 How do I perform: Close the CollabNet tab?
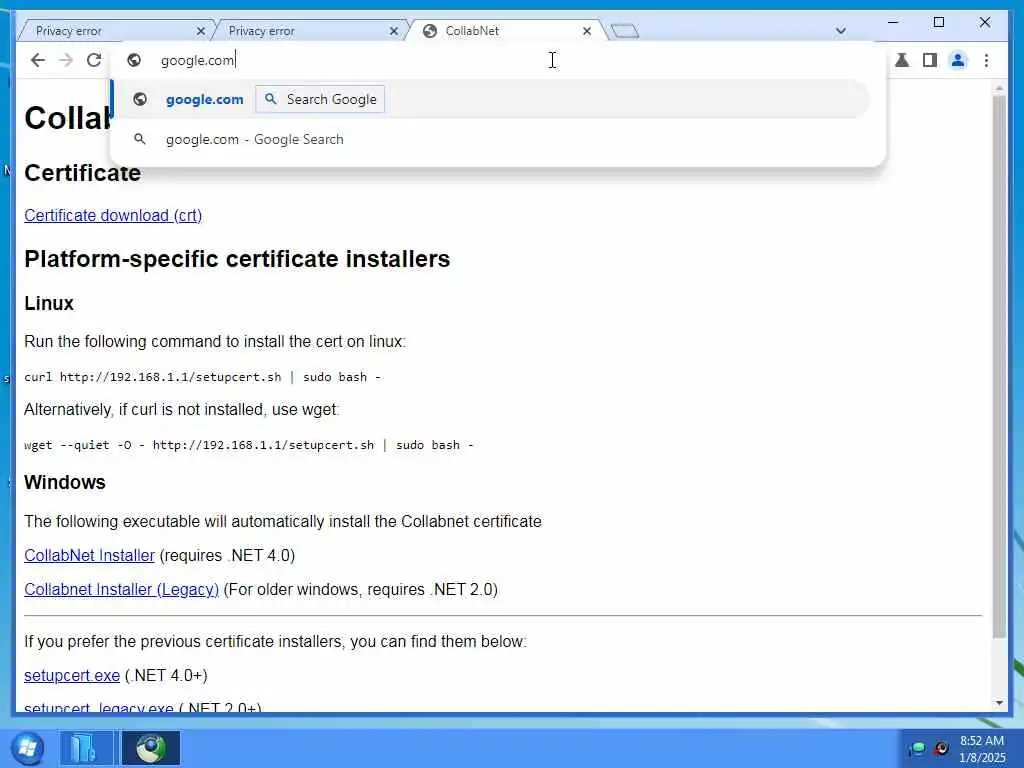(586, 31)
